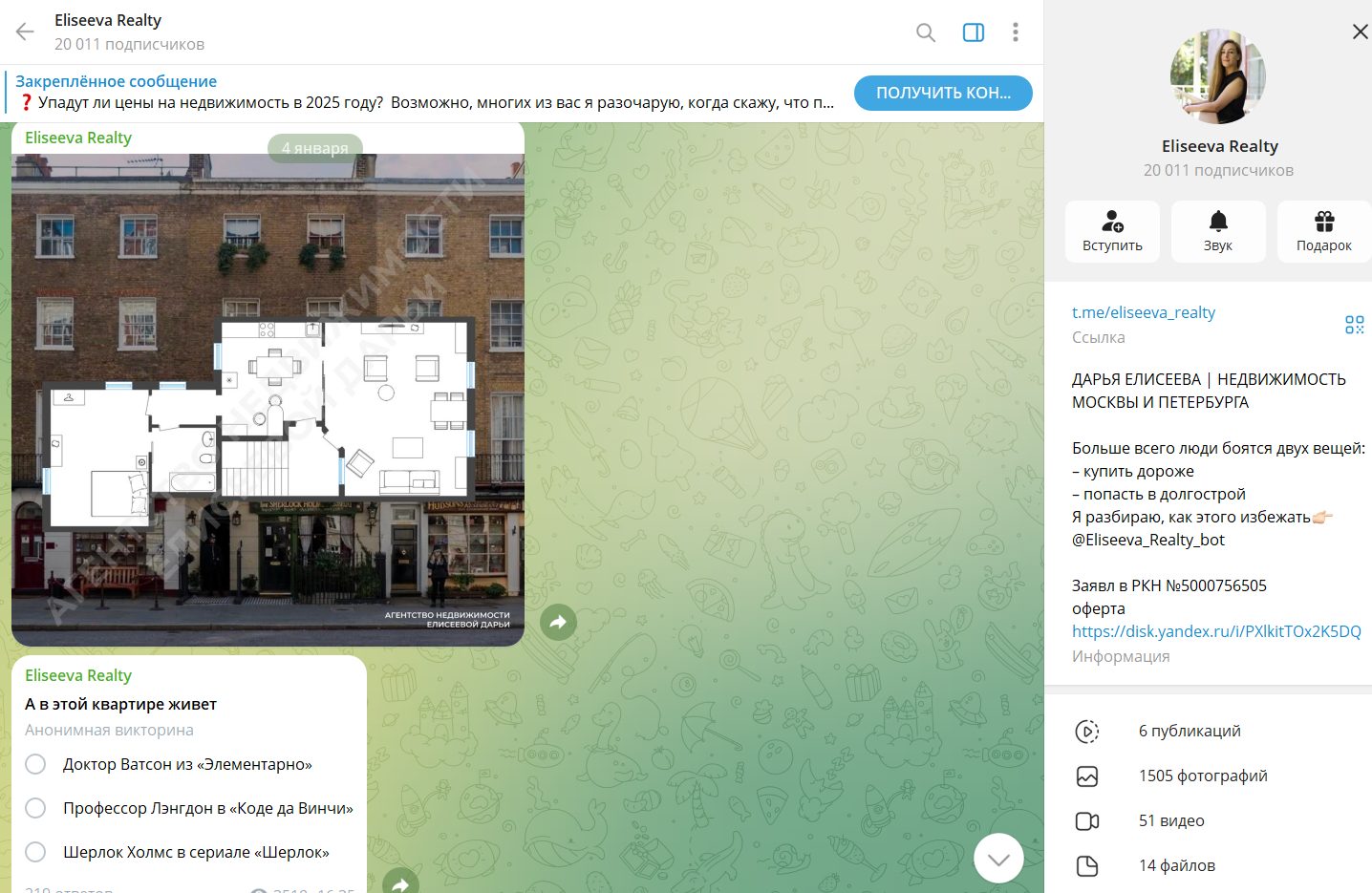This screenshot has height=893, width=1372.
Task: Click the gift icon labeled Подарок
Action: pyautogui.click(x=1324, y=231)
